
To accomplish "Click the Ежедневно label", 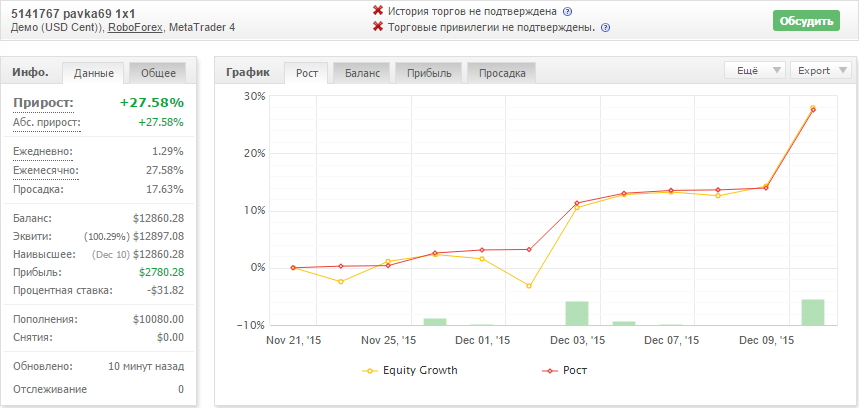I will pyautogui.click(x=43, y=152).
